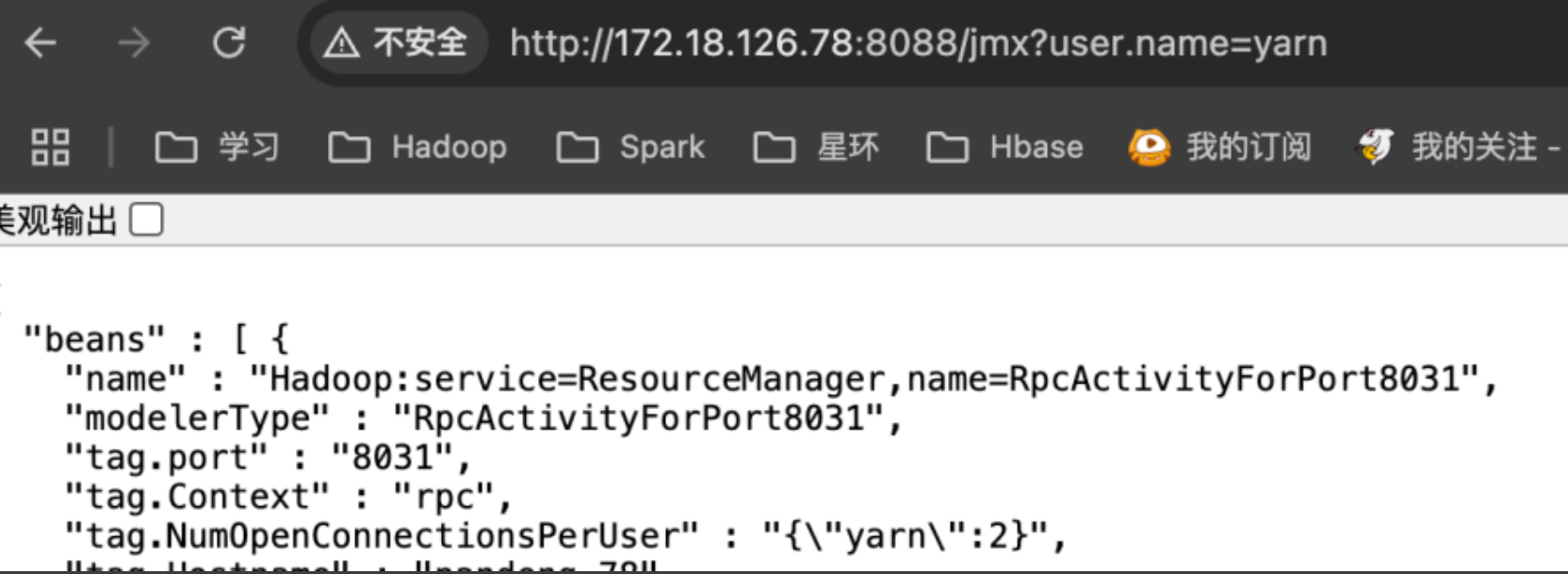
Task: Reload the JMX page
Action: 229,42
